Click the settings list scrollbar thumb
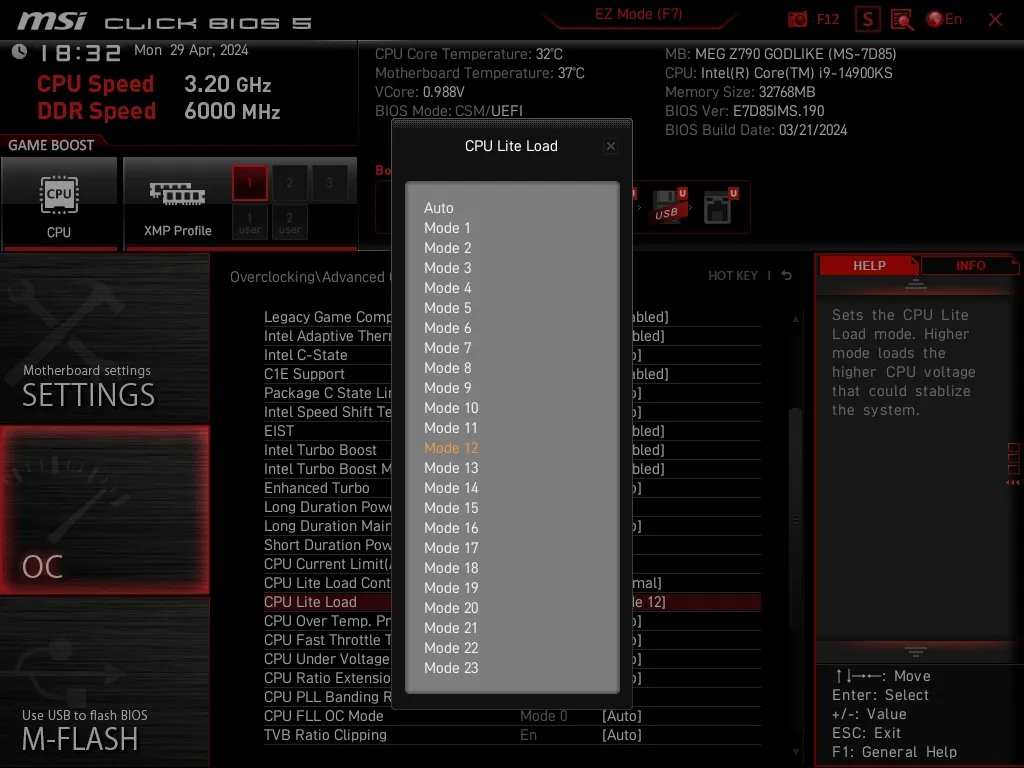The width and height of the screenshot is (1024, 768). [x=795, y=519]
